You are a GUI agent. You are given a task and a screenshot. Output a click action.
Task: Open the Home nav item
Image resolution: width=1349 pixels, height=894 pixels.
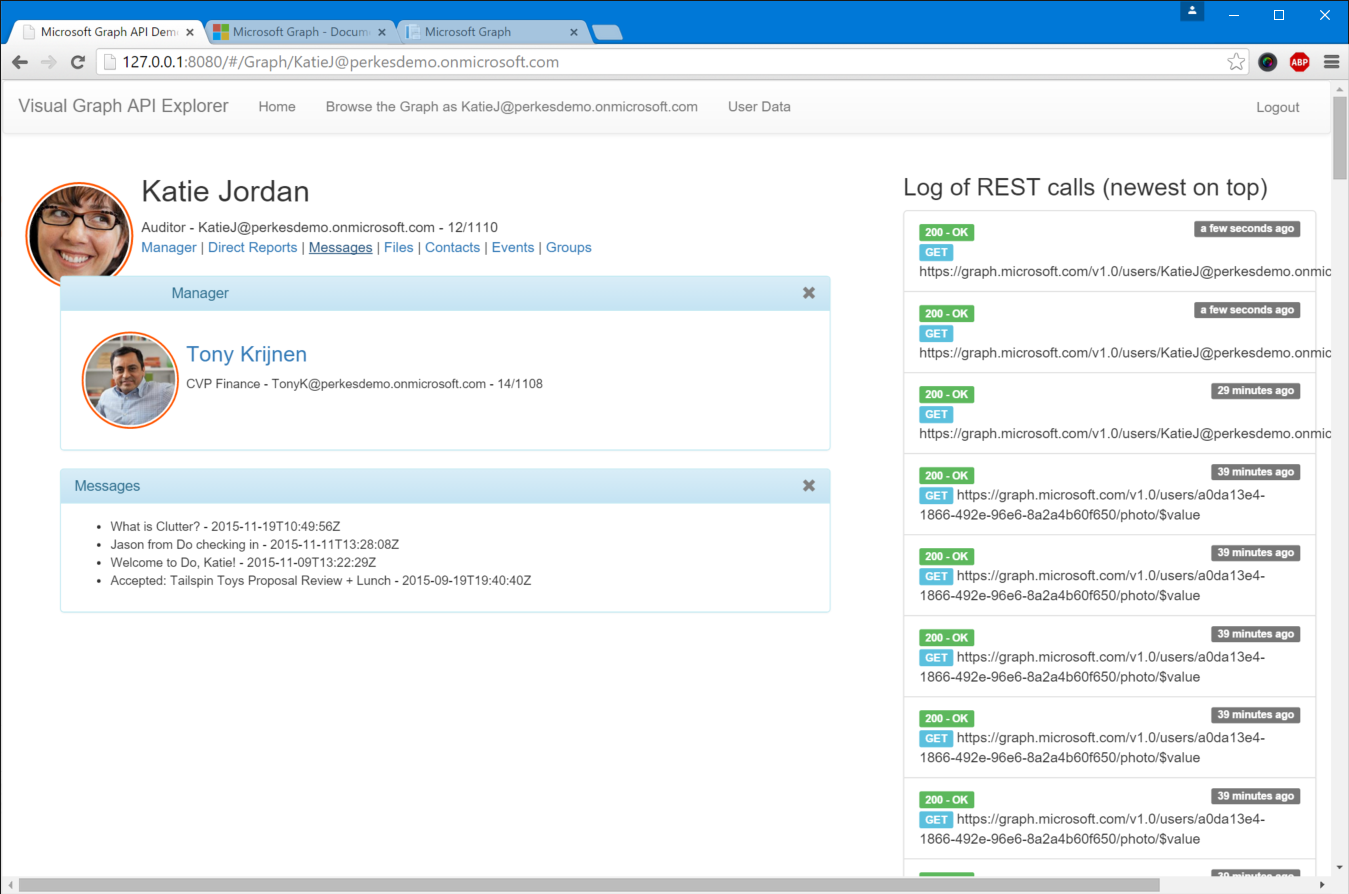coord(277,107)
